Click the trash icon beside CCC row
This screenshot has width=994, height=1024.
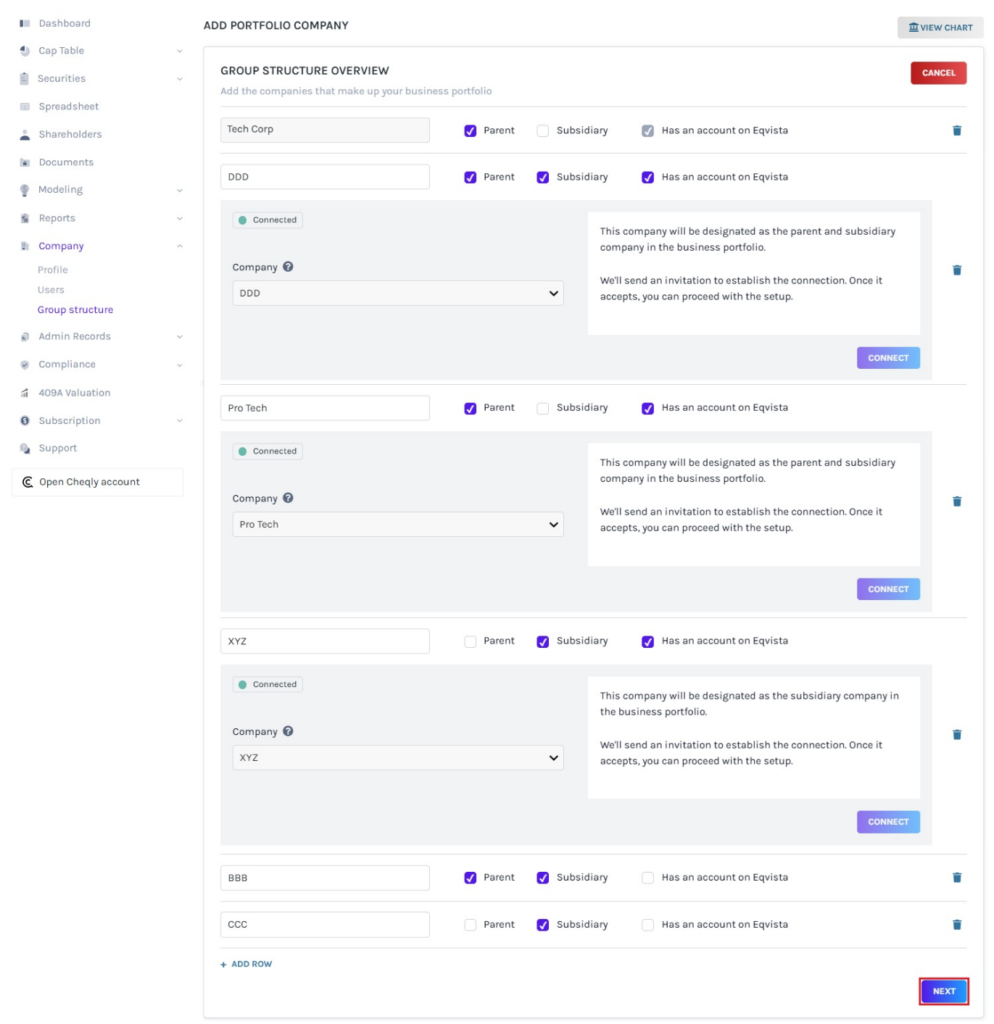956,925
